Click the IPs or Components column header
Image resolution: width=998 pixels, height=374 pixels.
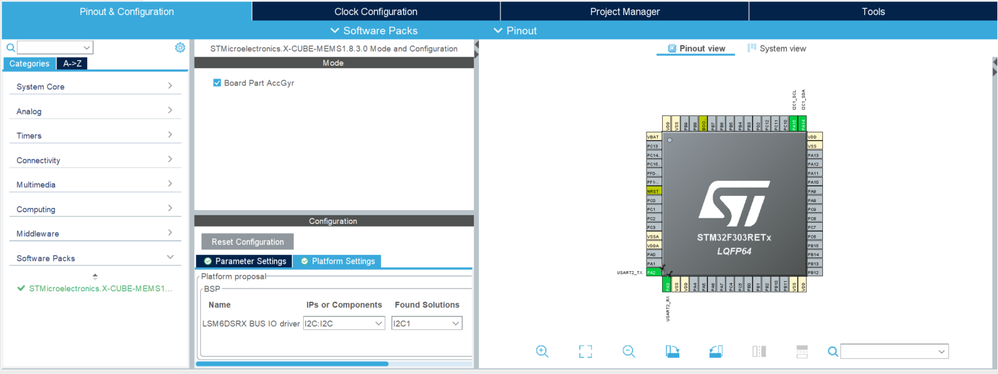344,305
